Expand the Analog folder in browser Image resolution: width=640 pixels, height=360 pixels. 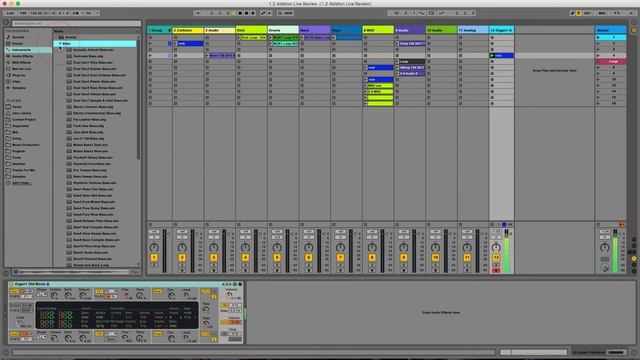pos(57,37)
